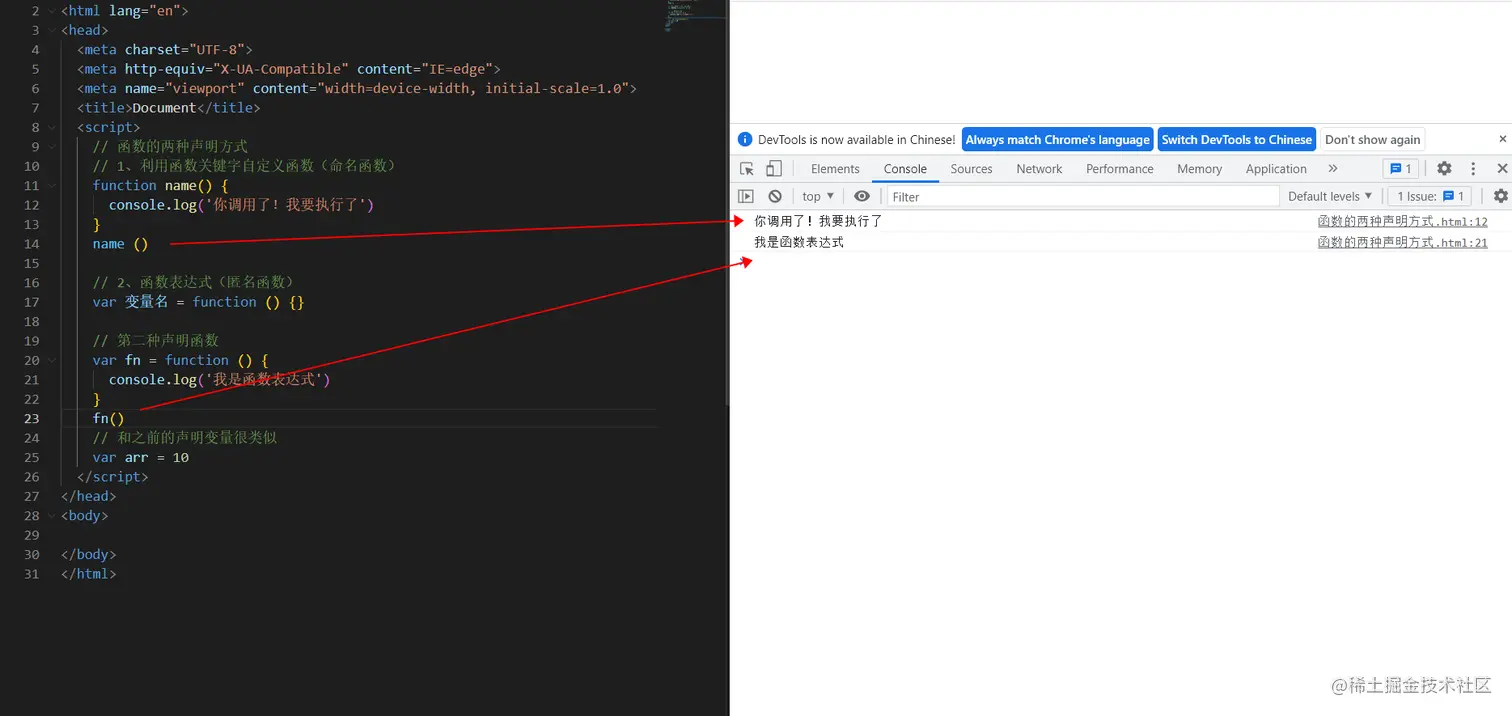The height and width of the screenshot is (716, 1512).
Task: Click the X-UA-Compatible meta line
Action: (x=289, y=69)
